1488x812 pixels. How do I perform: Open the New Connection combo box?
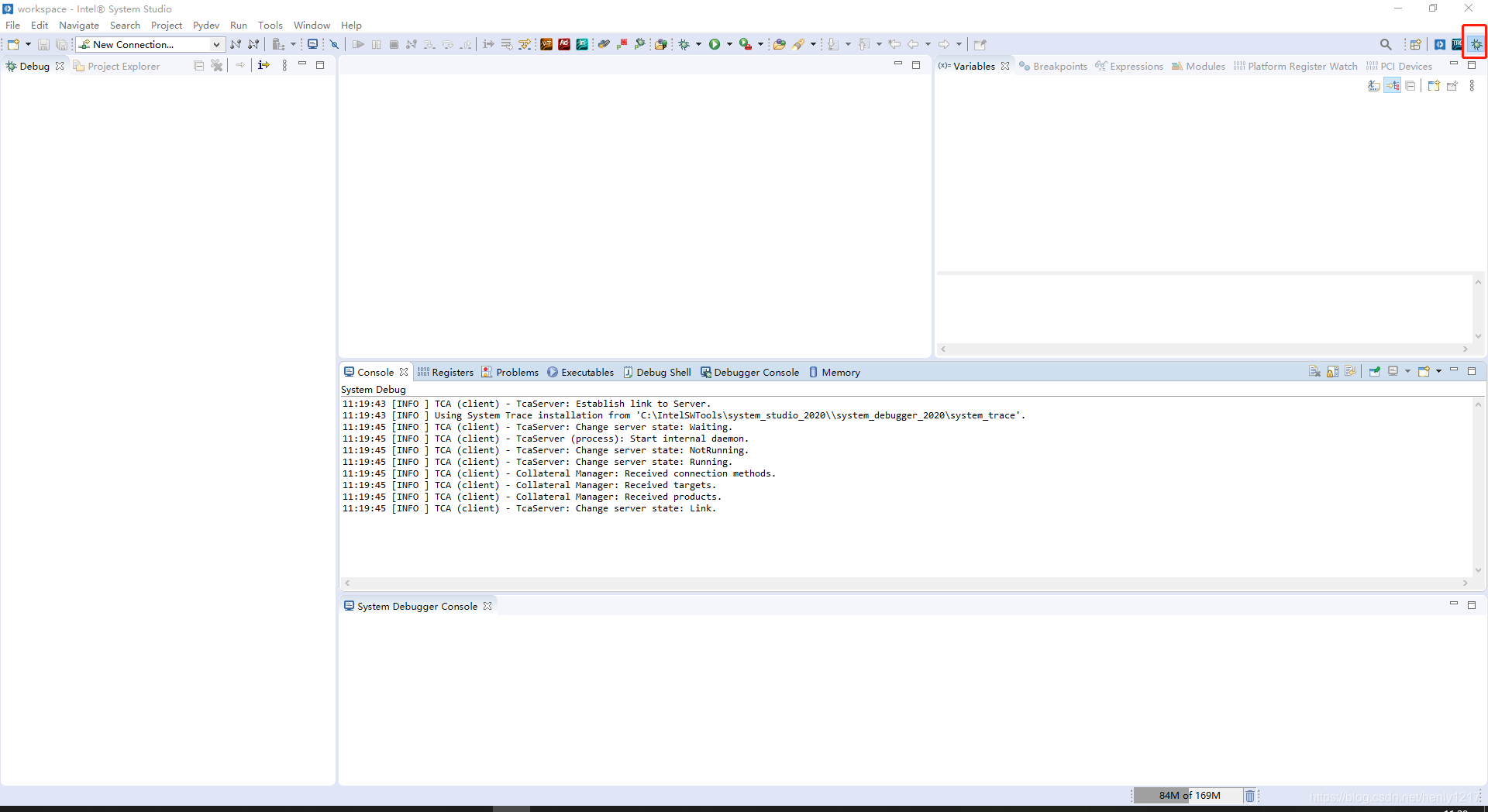tap(150, 44)
